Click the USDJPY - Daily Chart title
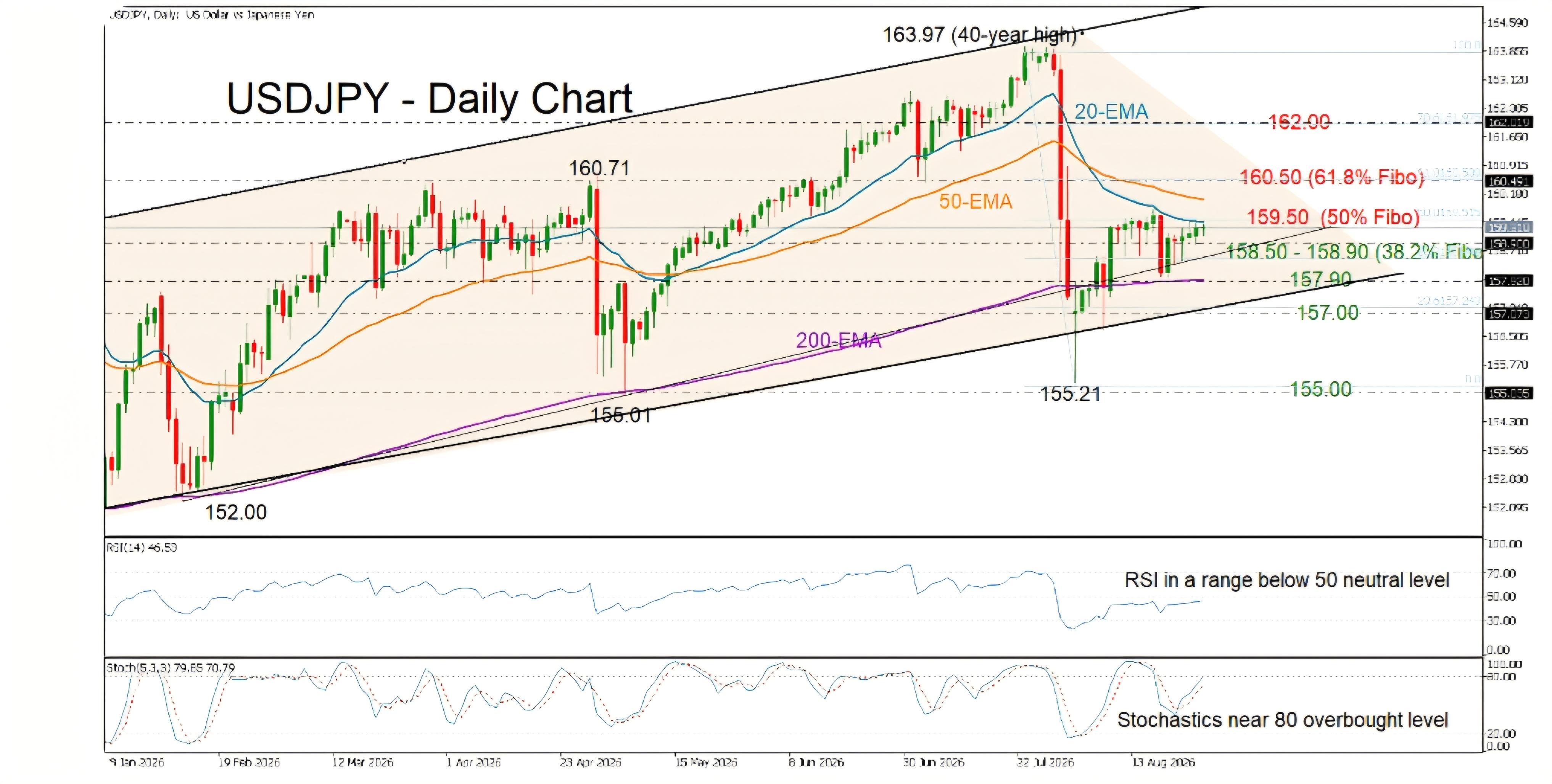1552x784 pixels. click(x=430, y=99)
